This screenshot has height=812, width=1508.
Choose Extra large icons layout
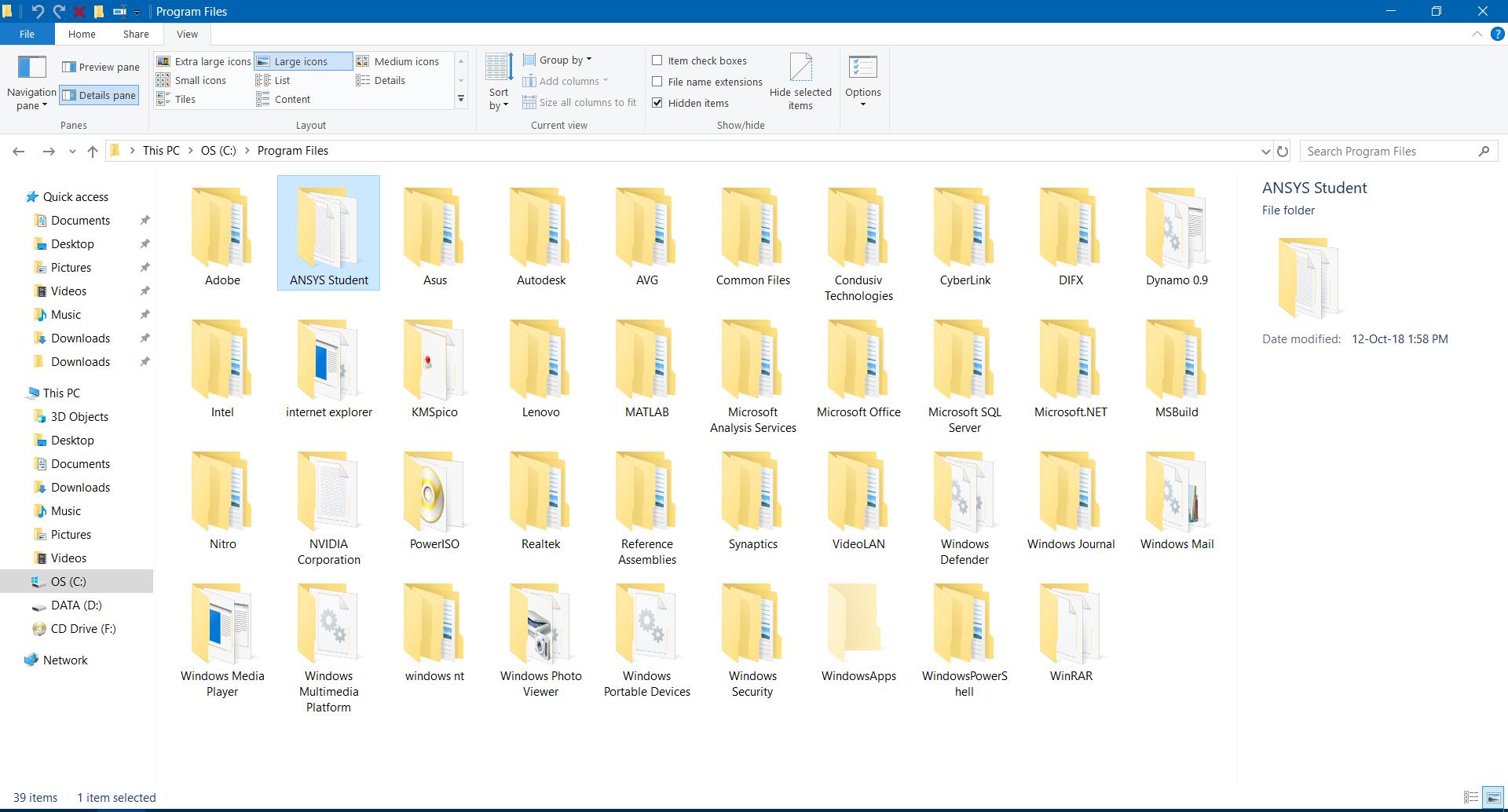pos(203,61)
